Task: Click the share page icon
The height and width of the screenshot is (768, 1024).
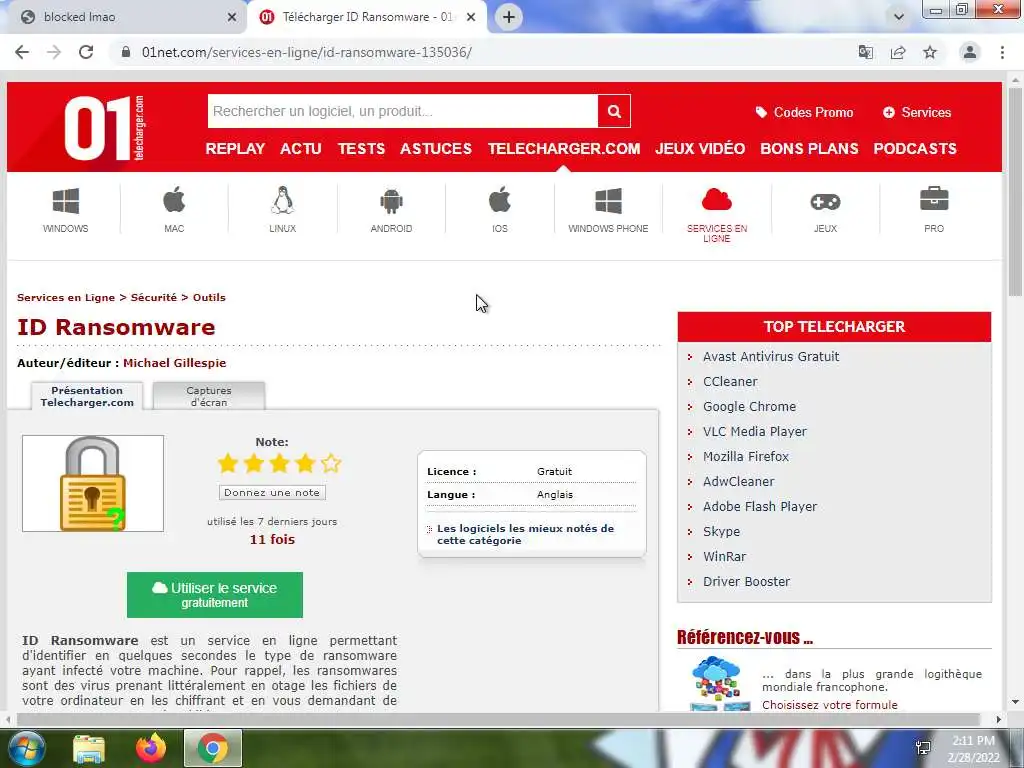Action: coord(898,52)
